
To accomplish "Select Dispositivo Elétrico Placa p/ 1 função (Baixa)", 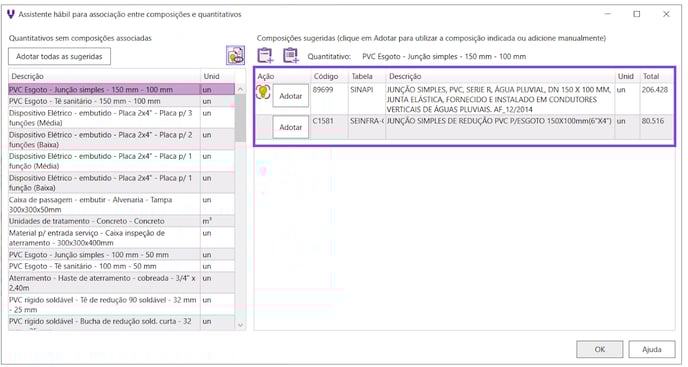I will coord(122,183).
